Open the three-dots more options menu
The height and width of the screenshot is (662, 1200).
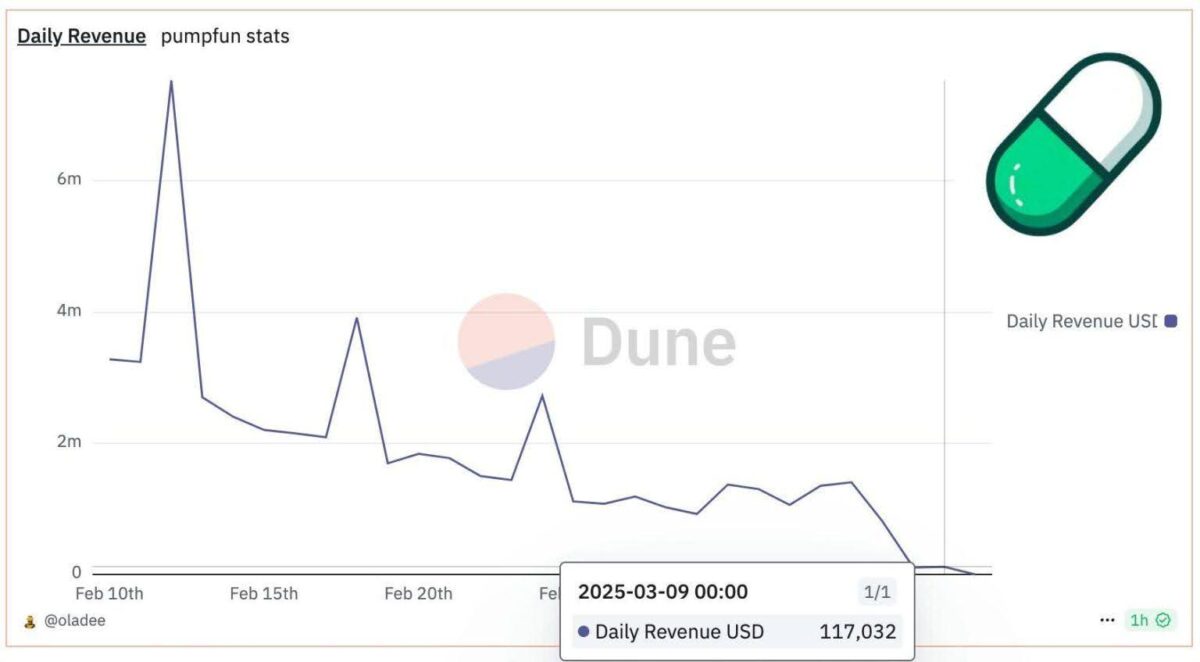click(1107, 620)
